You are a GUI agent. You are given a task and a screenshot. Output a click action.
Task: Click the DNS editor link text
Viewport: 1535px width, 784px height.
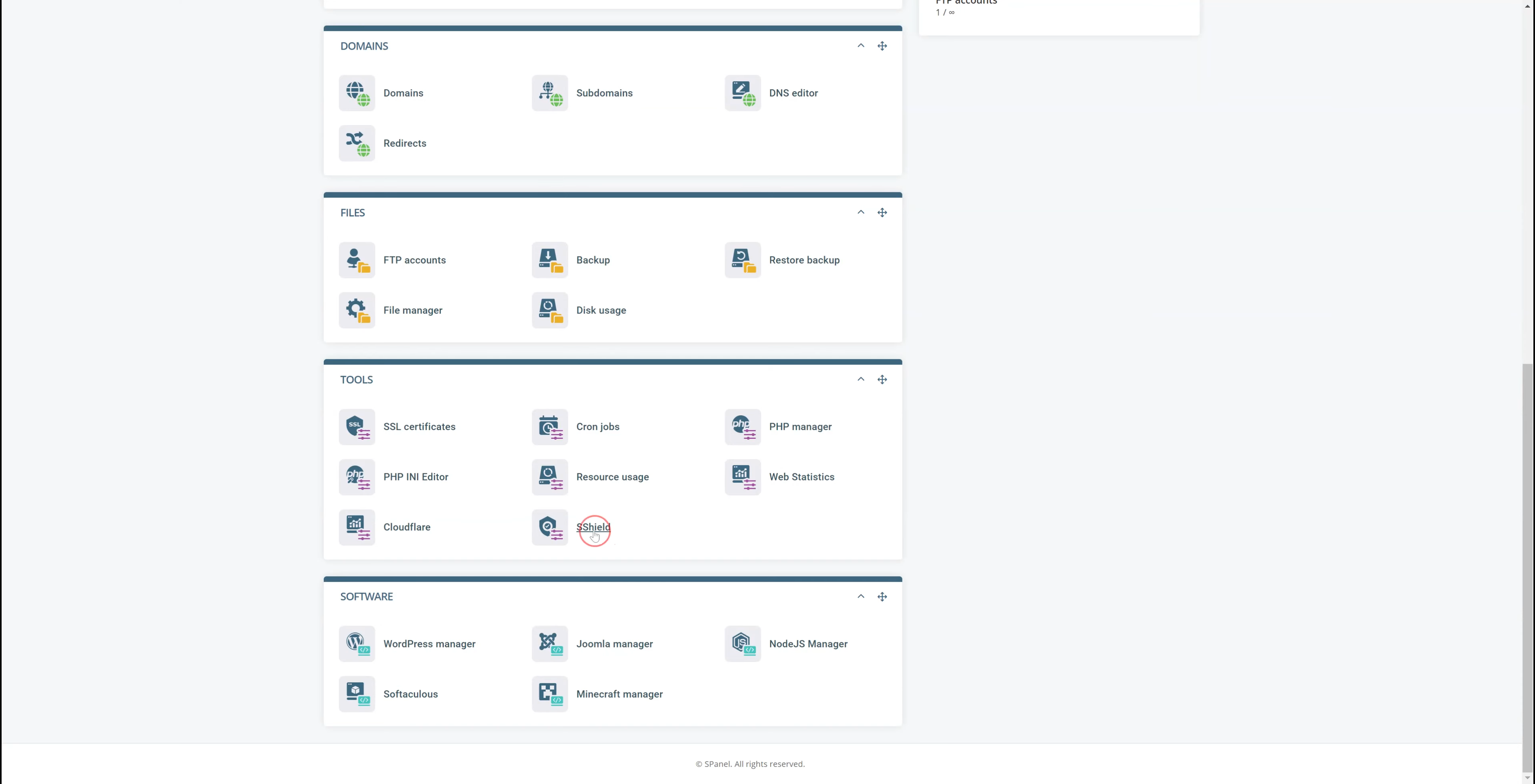point(793,93)
